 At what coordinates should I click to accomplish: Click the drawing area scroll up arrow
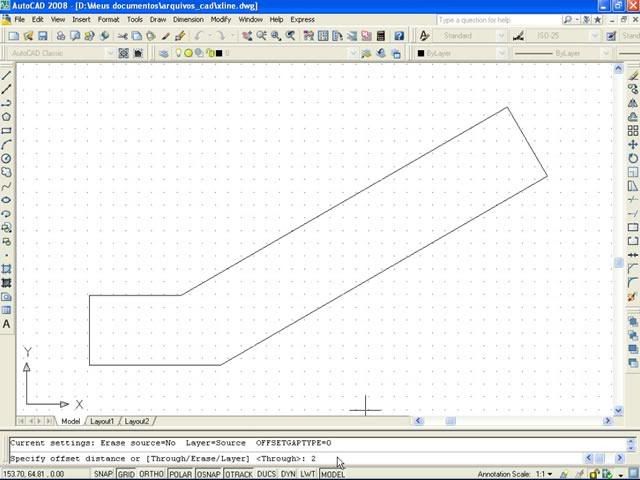pyautogui.click(x=618, y=69)
